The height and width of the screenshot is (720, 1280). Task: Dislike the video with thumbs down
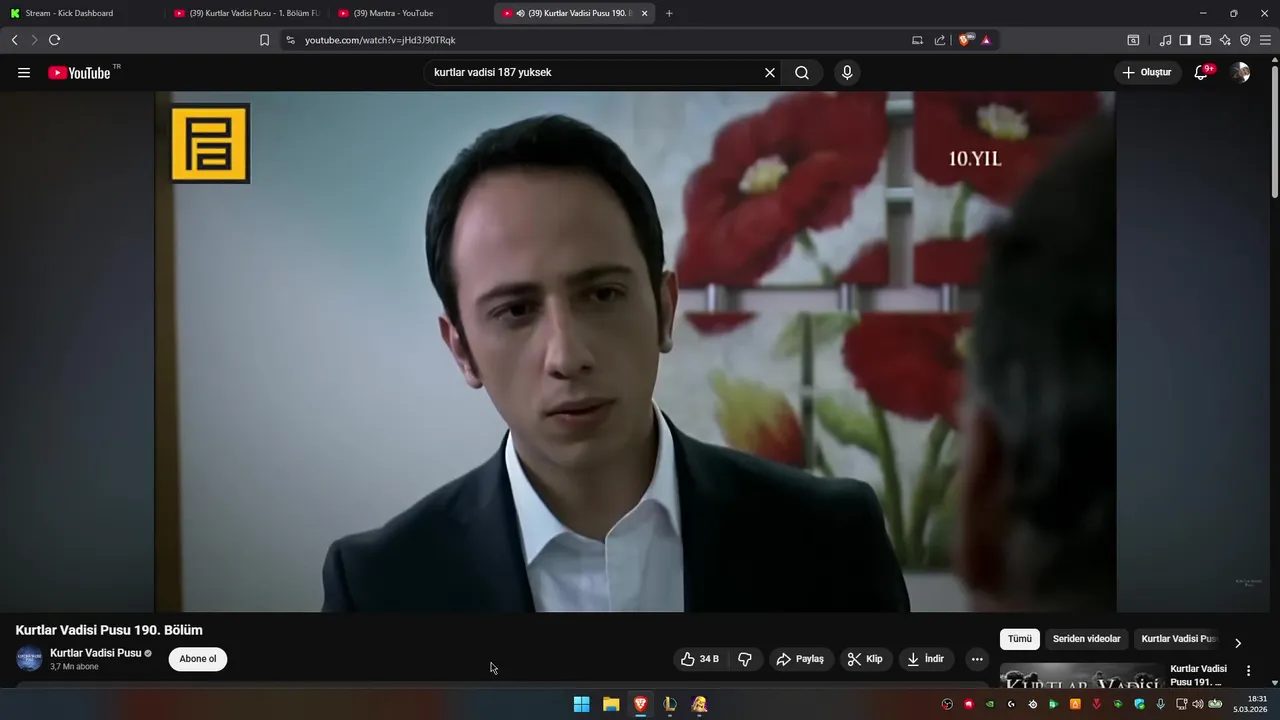(x=745, y=659)
